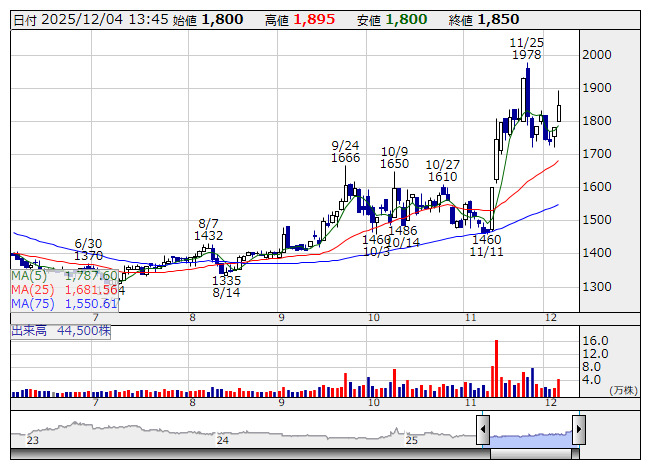The height and width of the screenshot is (470, 653).
Task: Click the 6/30 peak label of 1370
Action: point(89,249)
